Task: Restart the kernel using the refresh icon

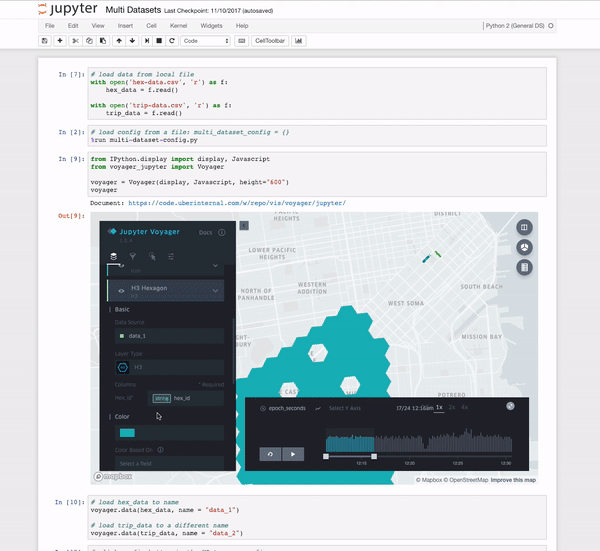Action: click(172, 41)
